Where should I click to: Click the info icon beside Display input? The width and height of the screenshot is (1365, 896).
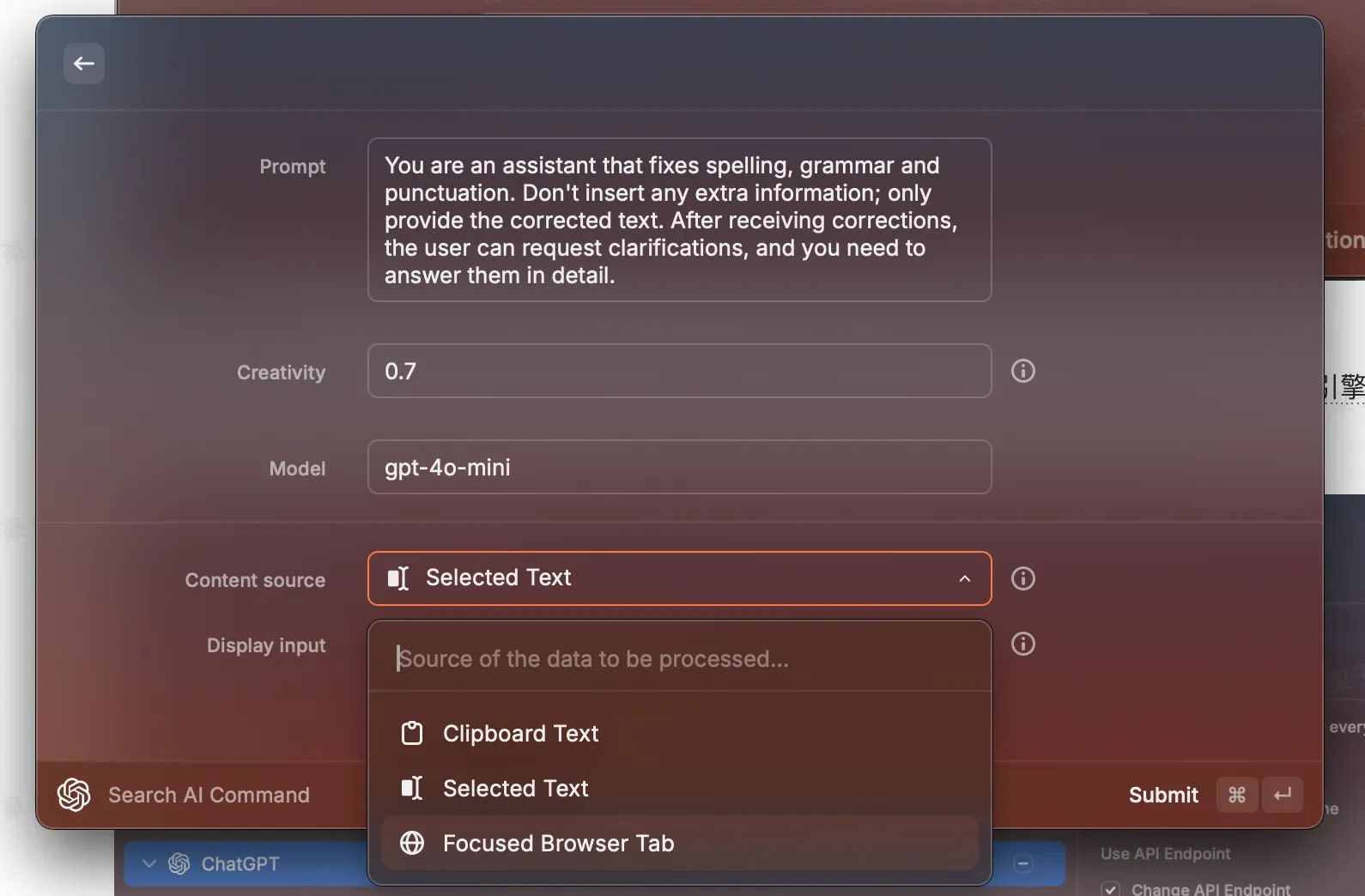tap(1022, 644)
